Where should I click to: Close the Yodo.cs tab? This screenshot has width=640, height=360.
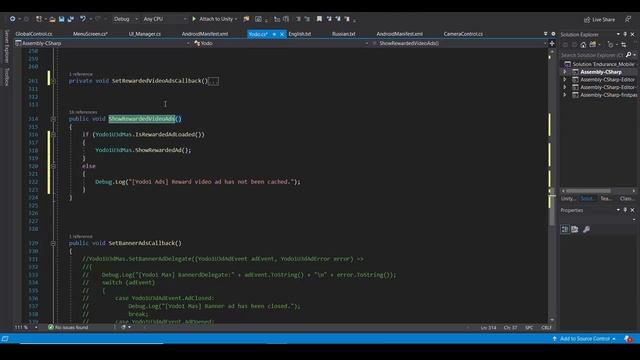(282, 34)
